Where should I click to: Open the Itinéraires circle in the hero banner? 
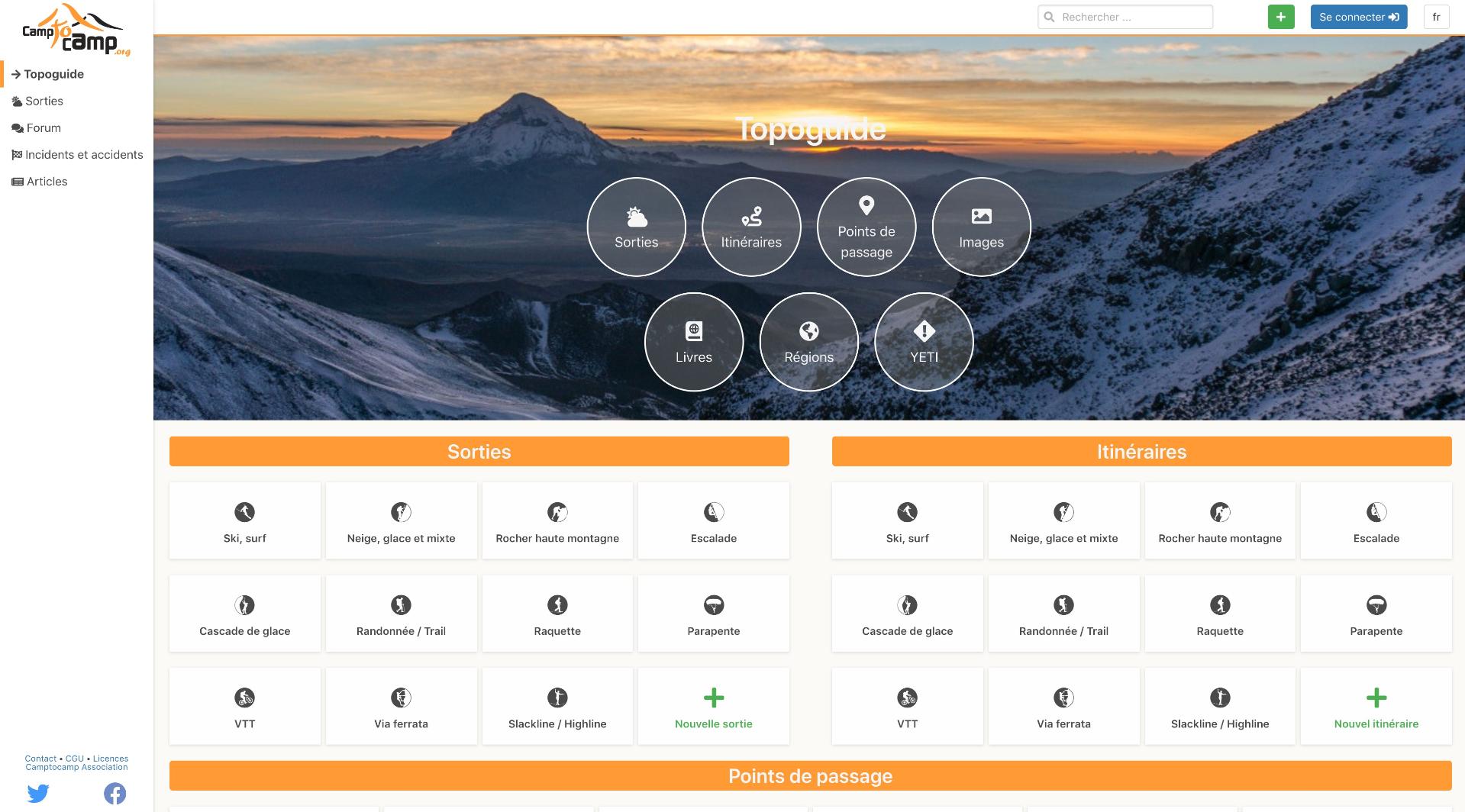(x=751, y=227)
